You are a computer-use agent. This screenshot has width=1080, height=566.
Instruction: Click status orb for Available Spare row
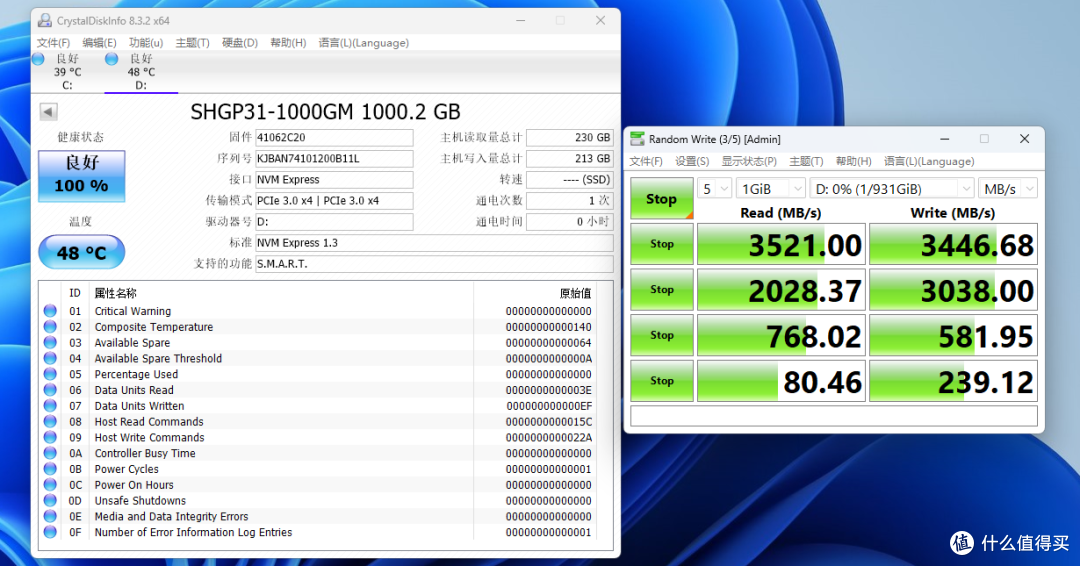[x=50, y=342]
